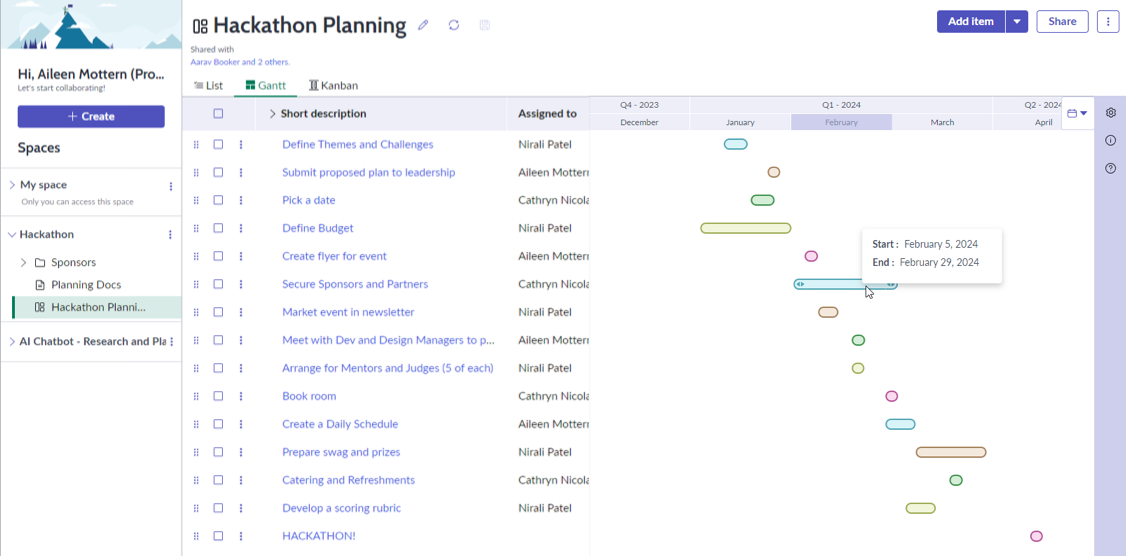This screenshot has width=1126, height=557.
Task: Click the Define Themes and Challenges Gantt bar
Action: pos(735,144)
